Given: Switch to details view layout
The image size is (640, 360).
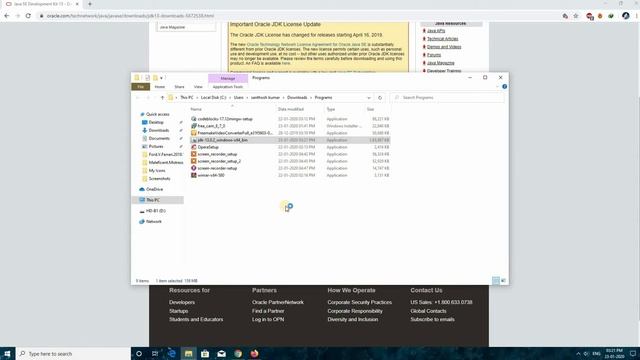Looking at the screenshot, I should tap(496, 280).
